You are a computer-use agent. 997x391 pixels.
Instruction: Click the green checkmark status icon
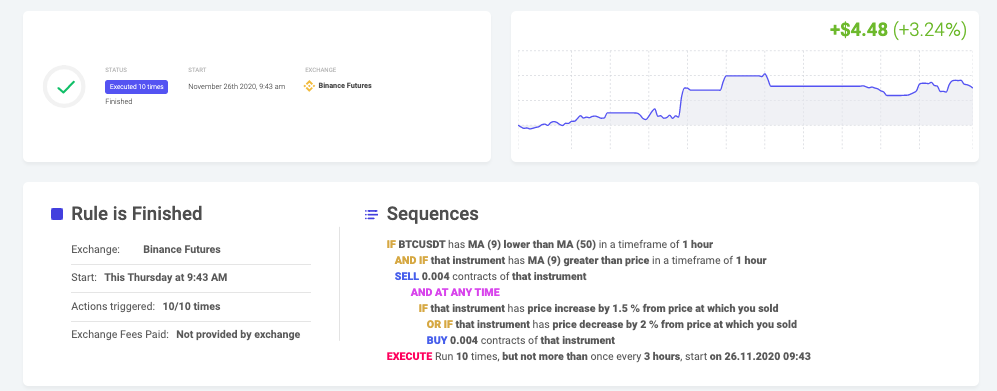(64, 86)
